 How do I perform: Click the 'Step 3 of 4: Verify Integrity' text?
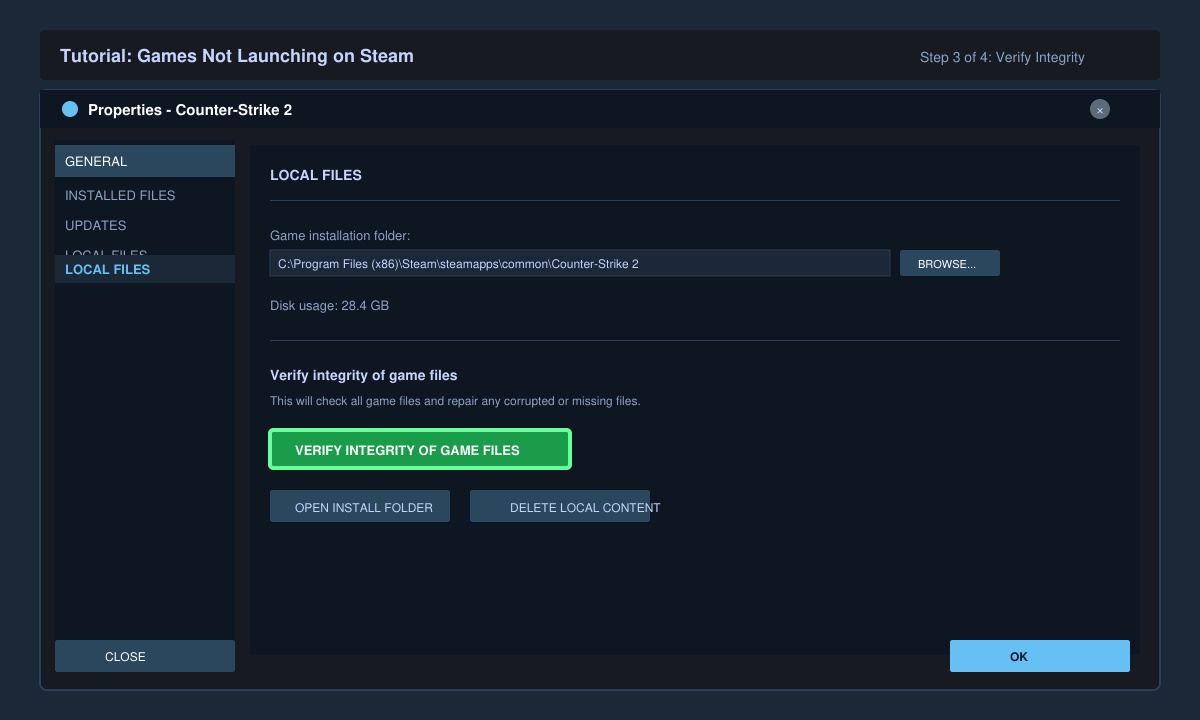[1002, 57]
